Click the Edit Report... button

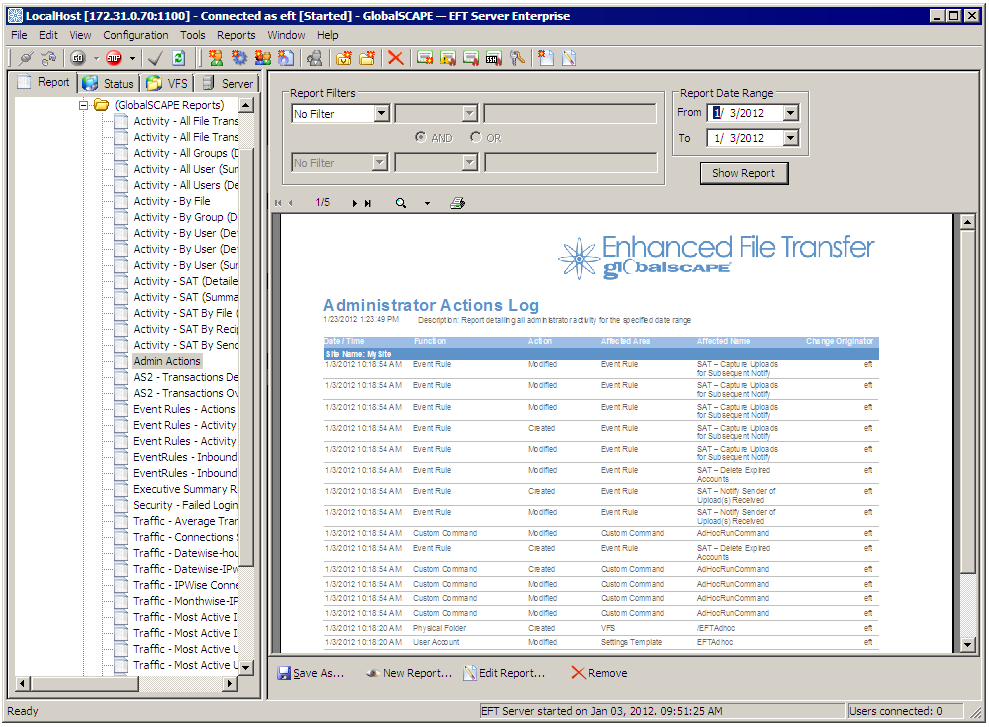tap(504, 673)
